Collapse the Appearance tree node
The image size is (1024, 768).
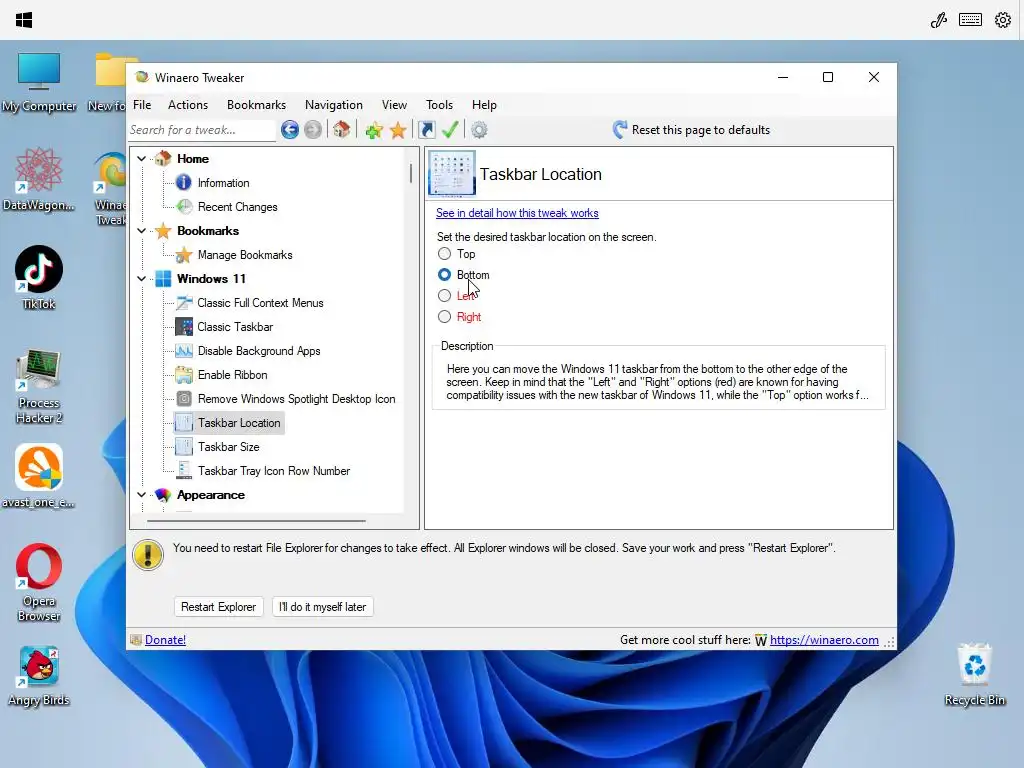point(141,495)
